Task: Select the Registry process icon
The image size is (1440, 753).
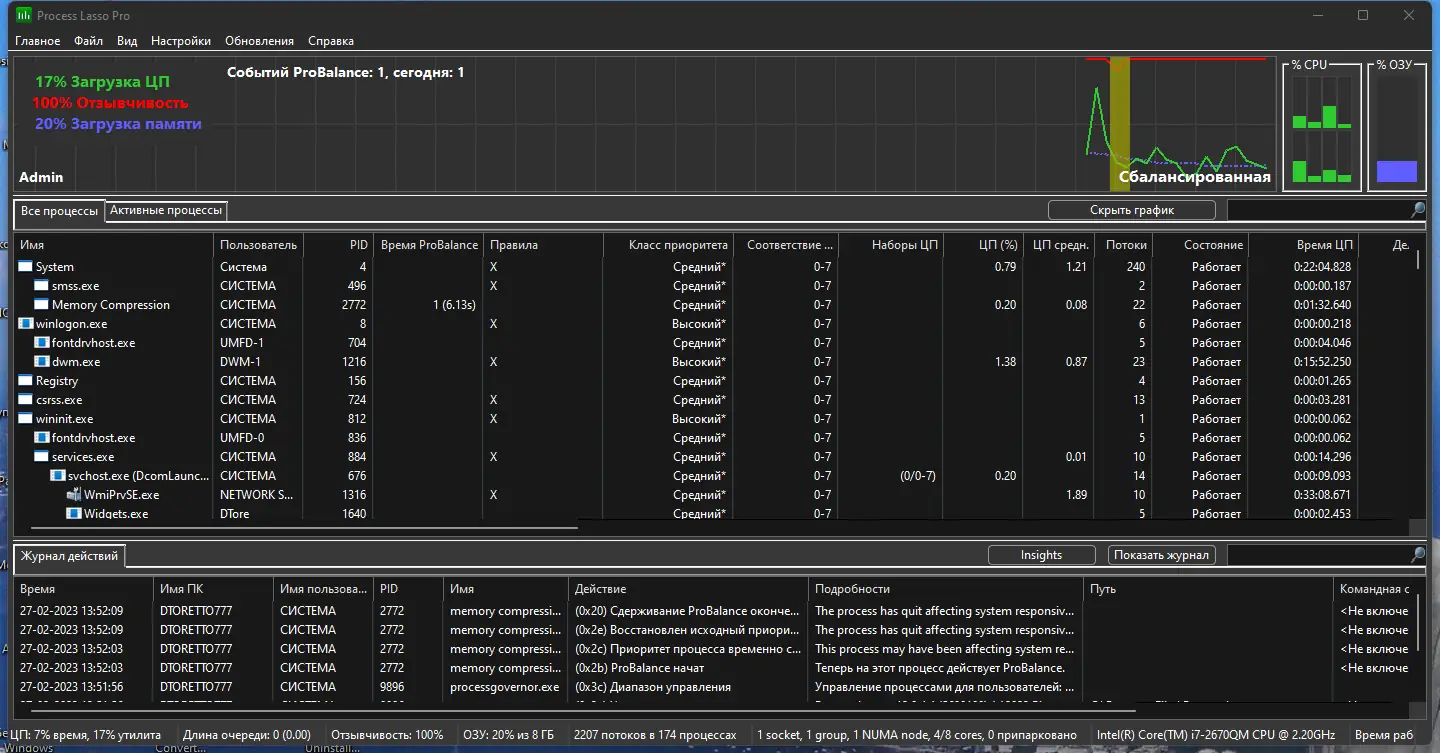Action: tap(26, 381)
